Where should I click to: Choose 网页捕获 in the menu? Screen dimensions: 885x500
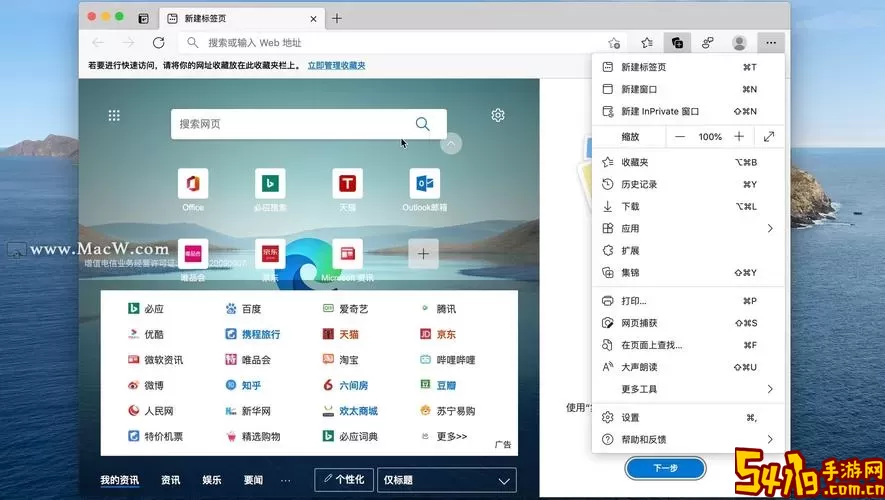pyautogui.click(x=687, y=323)
